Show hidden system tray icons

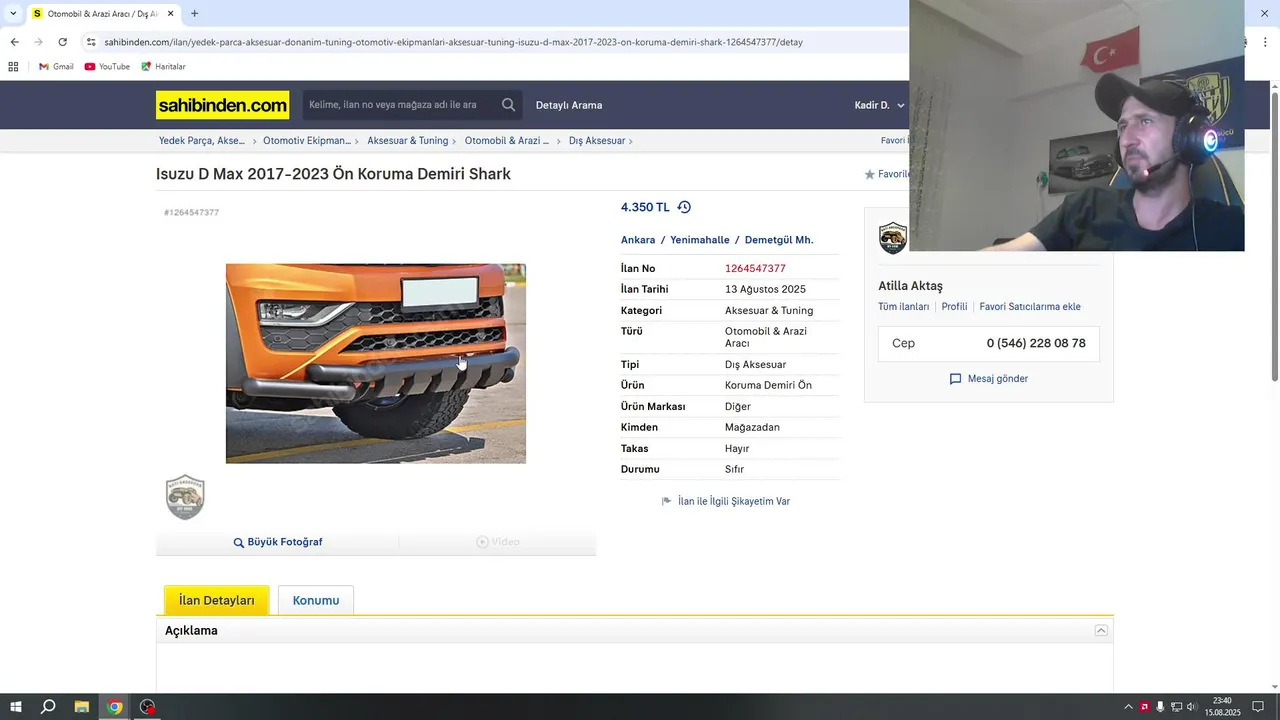tap(1128, 707)
